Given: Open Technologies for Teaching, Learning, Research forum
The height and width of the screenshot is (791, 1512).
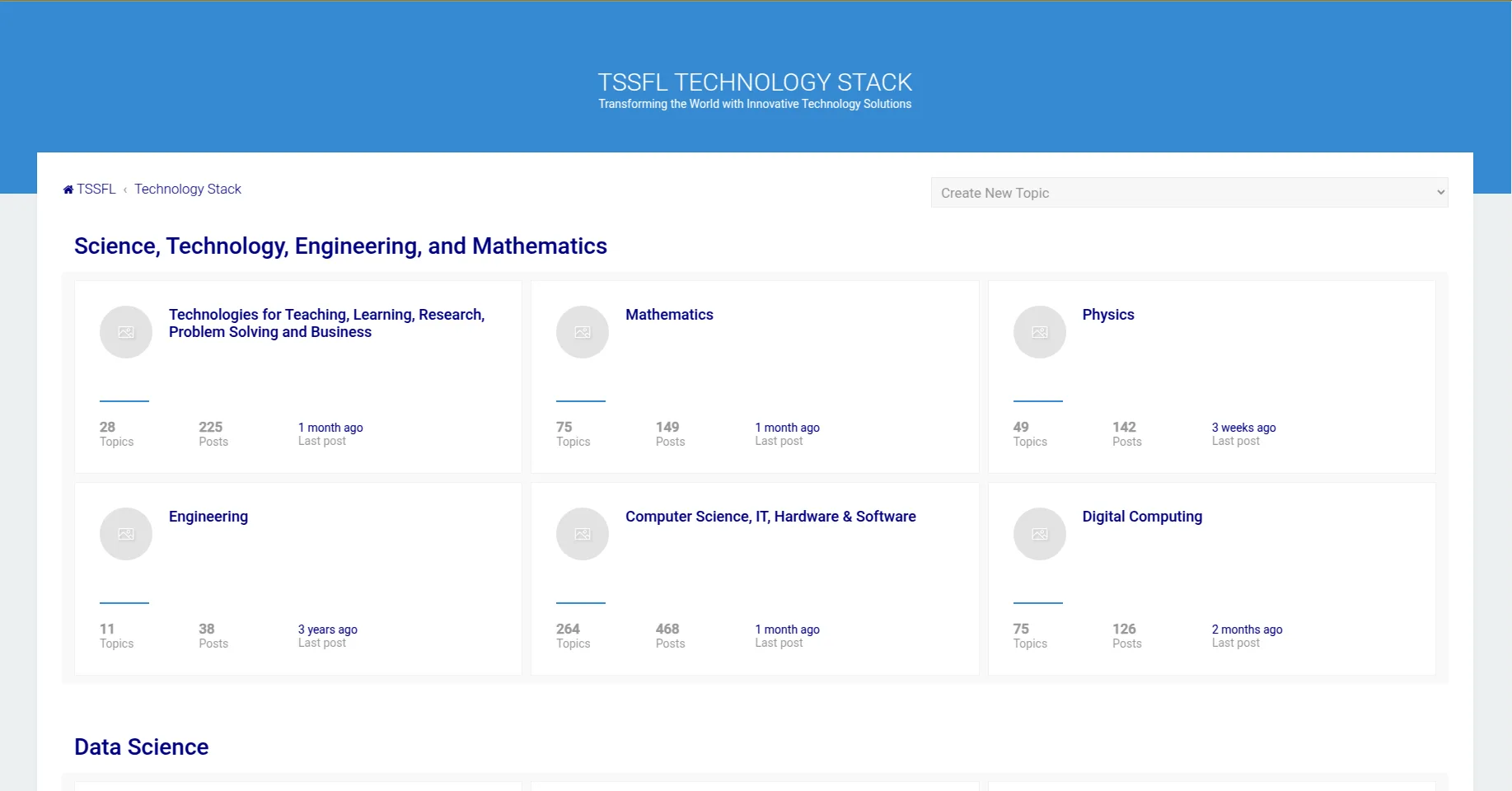Looking at the screenshot, I should click(326, 323).
